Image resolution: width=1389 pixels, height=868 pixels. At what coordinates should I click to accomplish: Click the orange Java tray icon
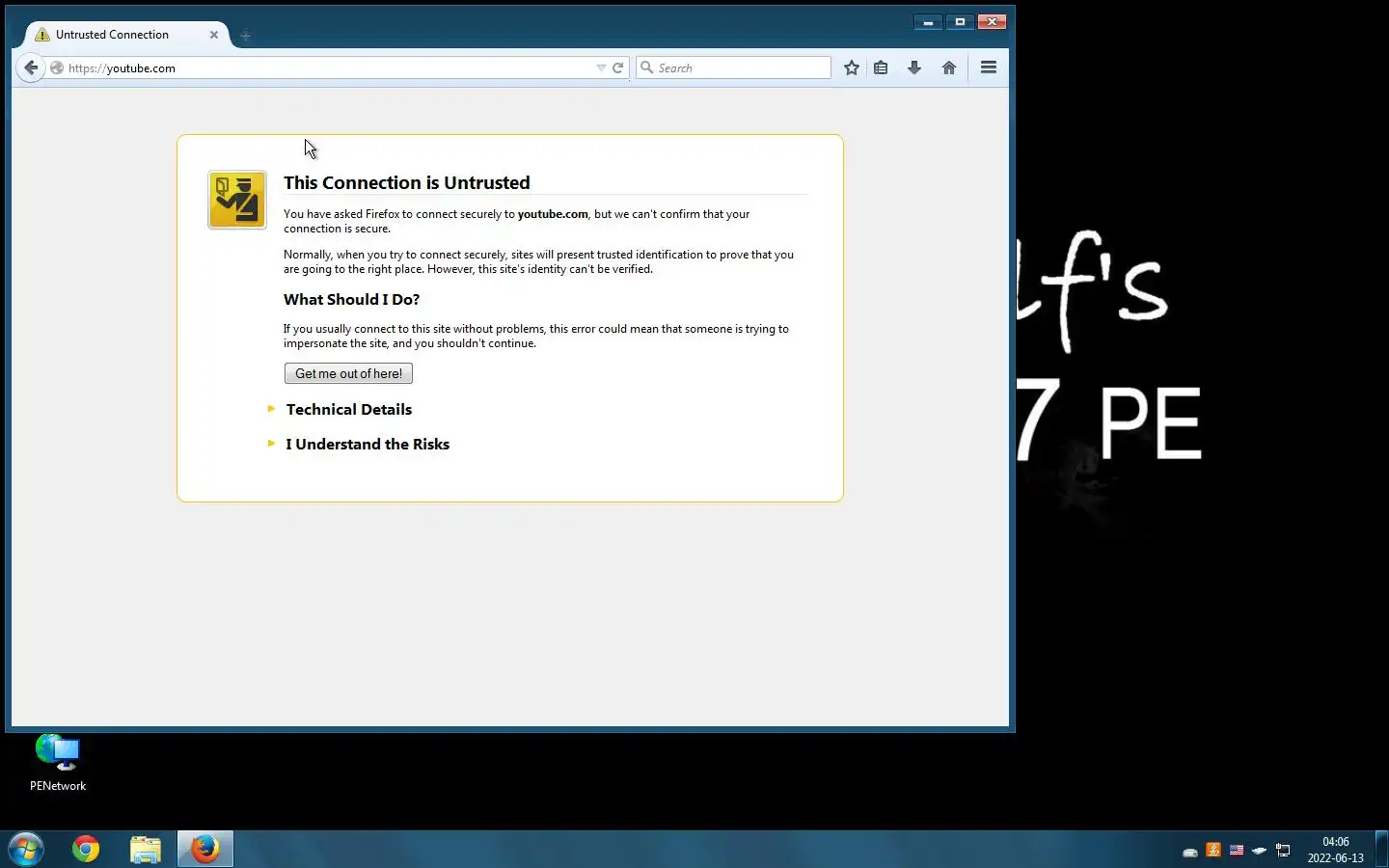click(x=1213, y=851)
